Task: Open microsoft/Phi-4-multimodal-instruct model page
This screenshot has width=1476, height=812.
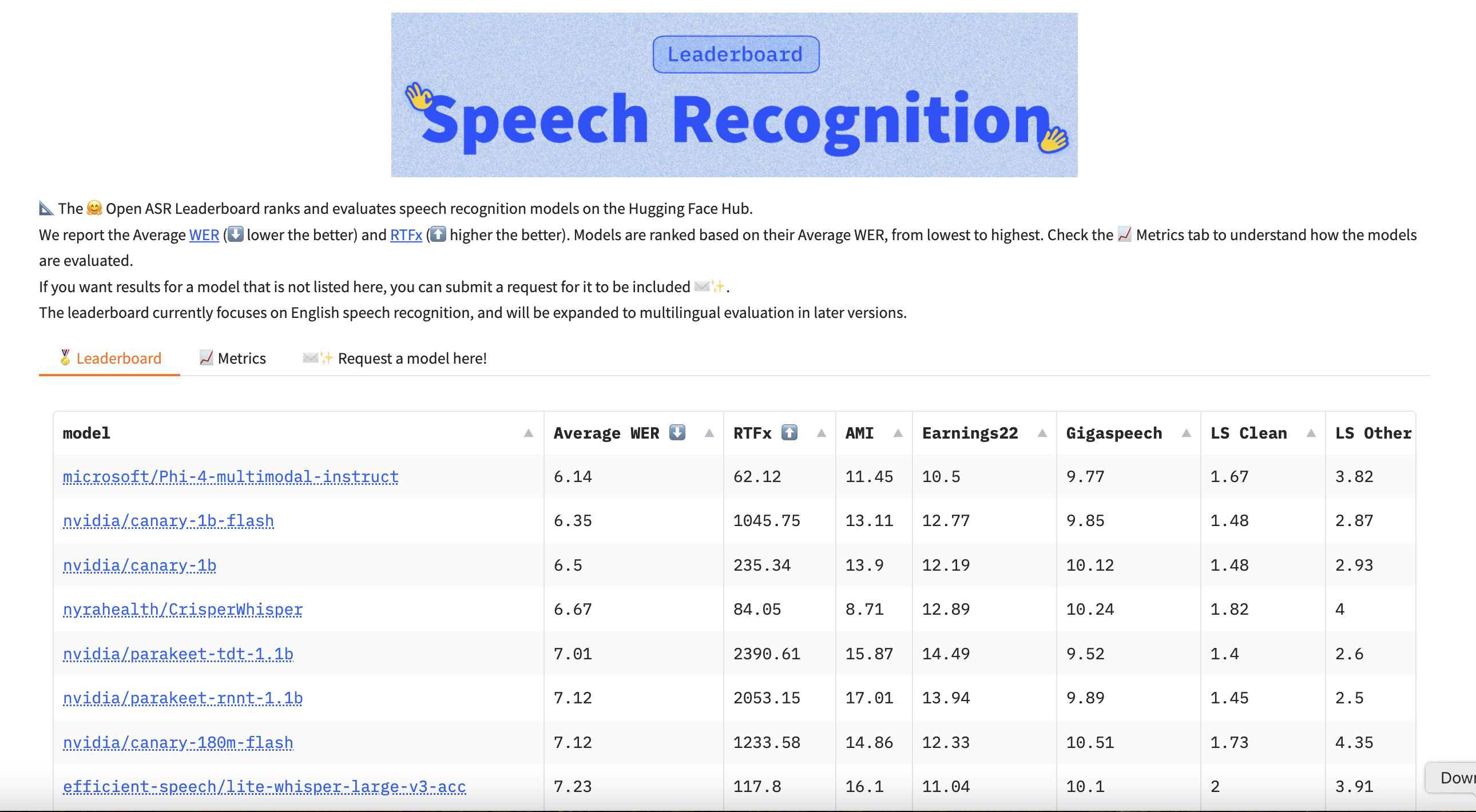Action: point(230,477)
